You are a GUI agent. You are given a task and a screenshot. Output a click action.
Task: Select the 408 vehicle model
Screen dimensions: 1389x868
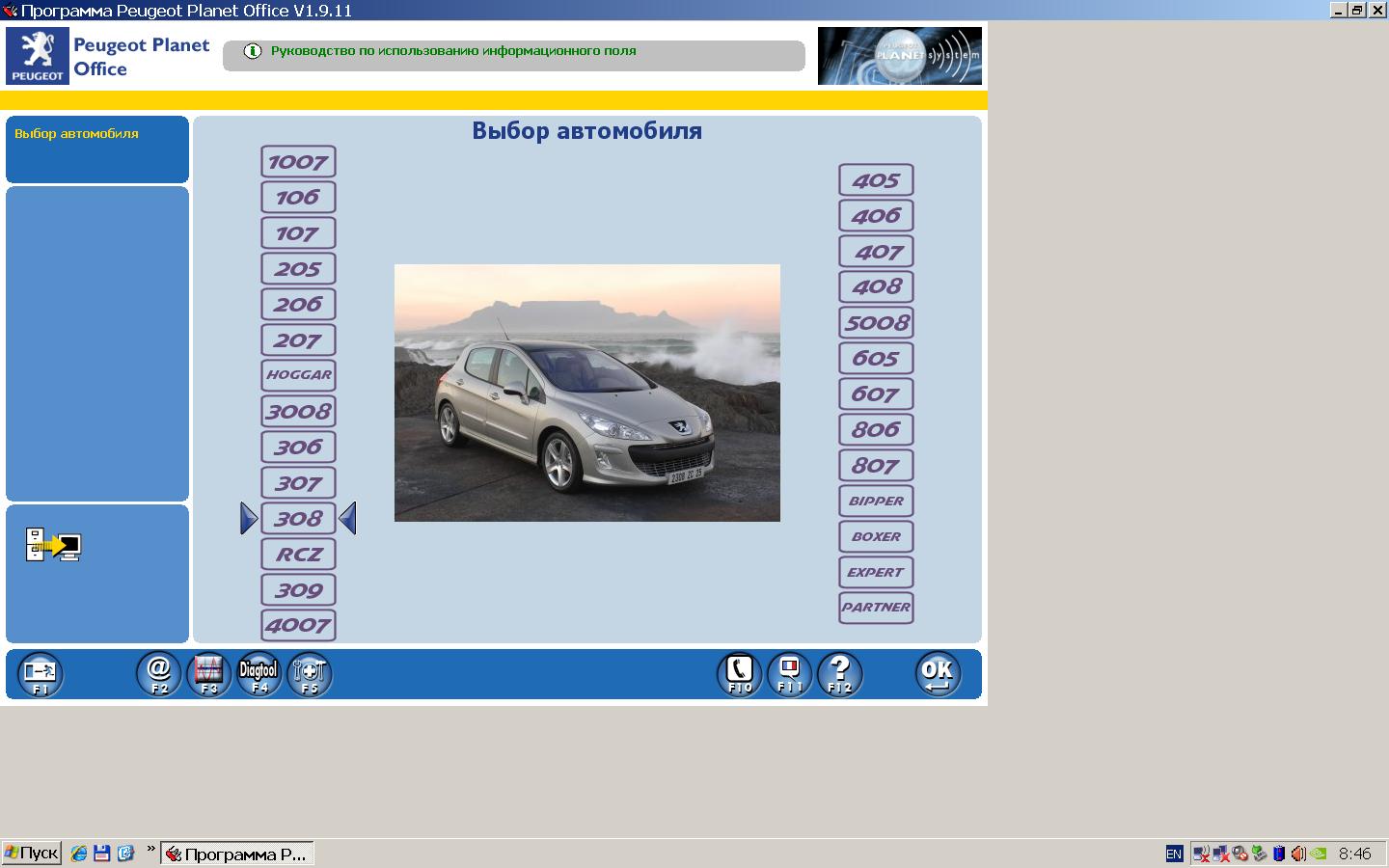pyautogui.click(x=876, y=286)
